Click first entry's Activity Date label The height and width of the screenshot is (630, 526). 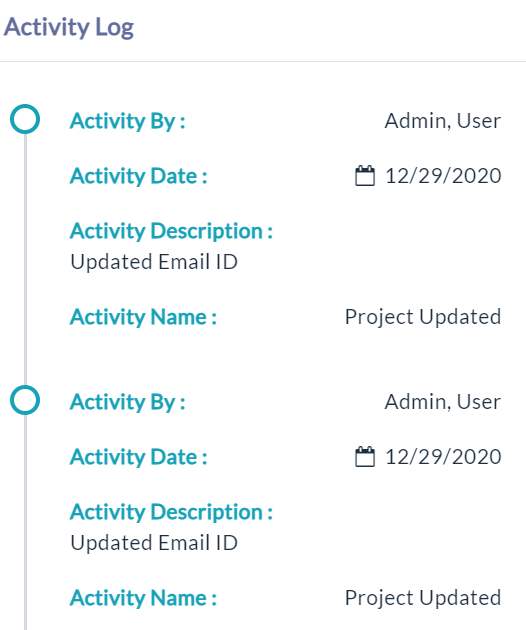pos(139,176)
